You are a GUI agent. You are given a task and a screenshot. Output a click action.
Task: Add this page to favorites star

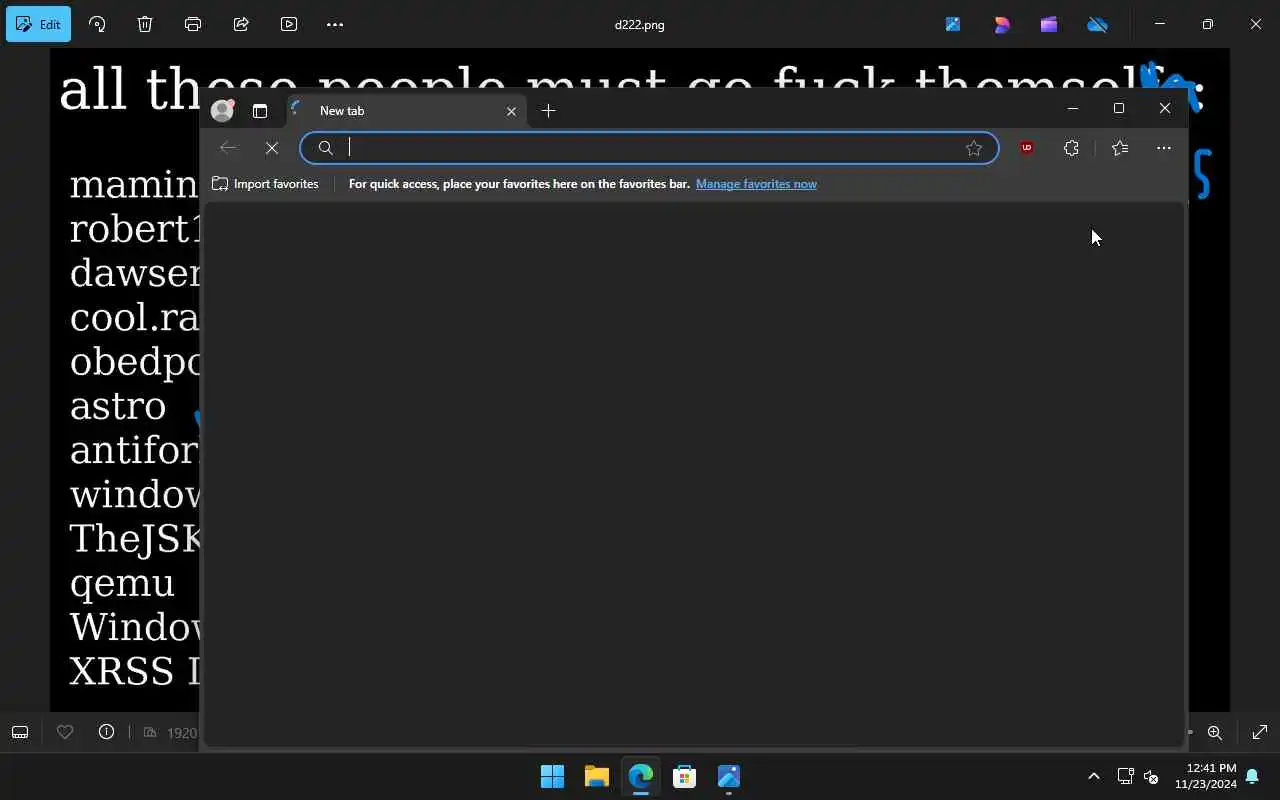click(x=974, y=148)
